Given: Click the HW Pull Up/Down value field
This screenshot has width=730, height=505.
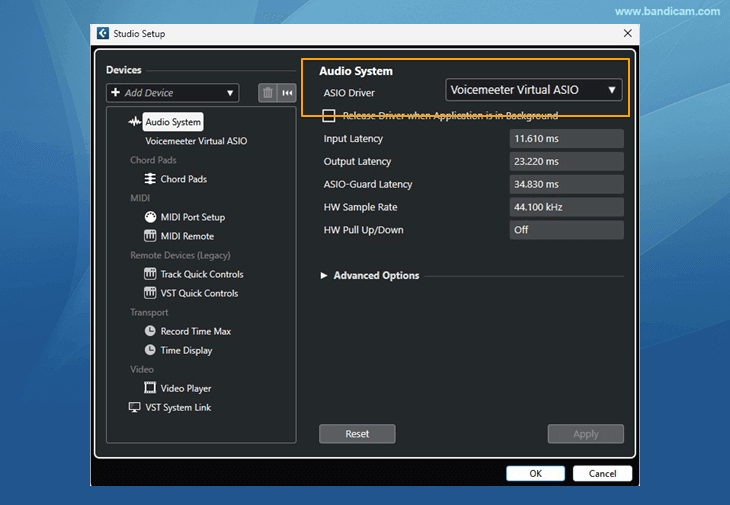Looking at the screenshot, I should pos(566,230).
